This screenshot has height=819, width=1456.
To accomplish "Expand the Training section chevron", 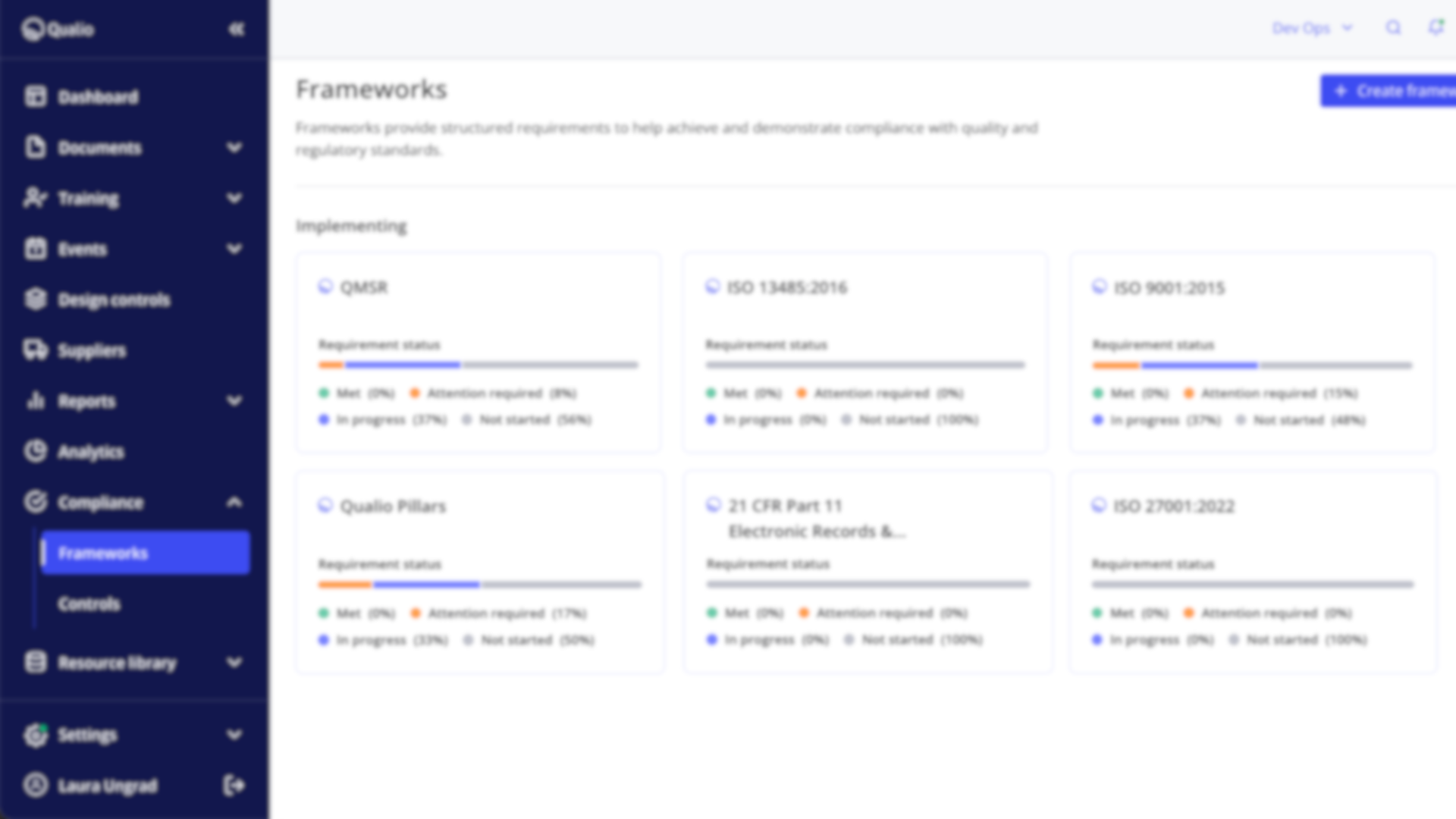I will pos(234,198).
